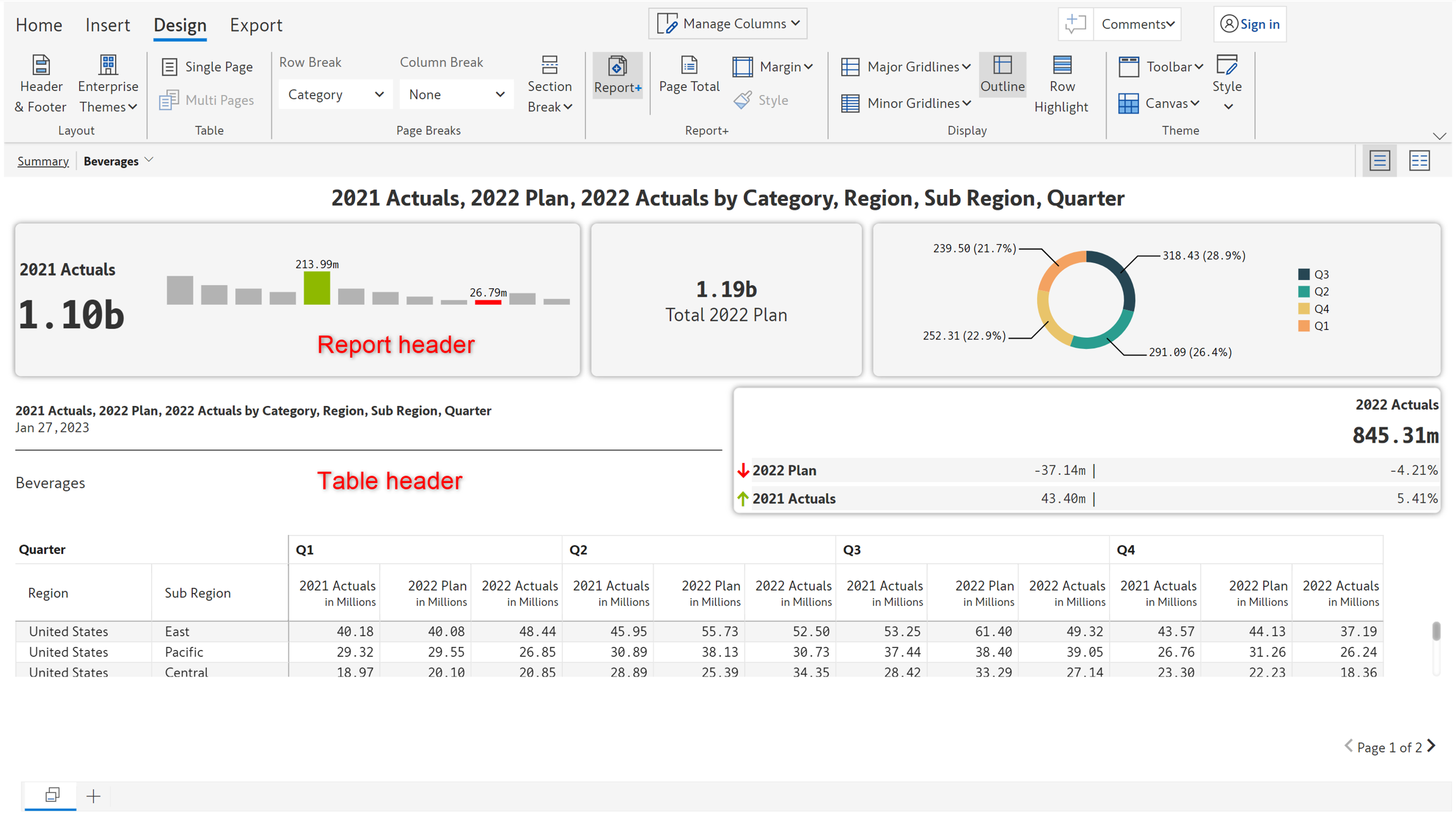Switch to single-column list view icon

(1379, 161)
